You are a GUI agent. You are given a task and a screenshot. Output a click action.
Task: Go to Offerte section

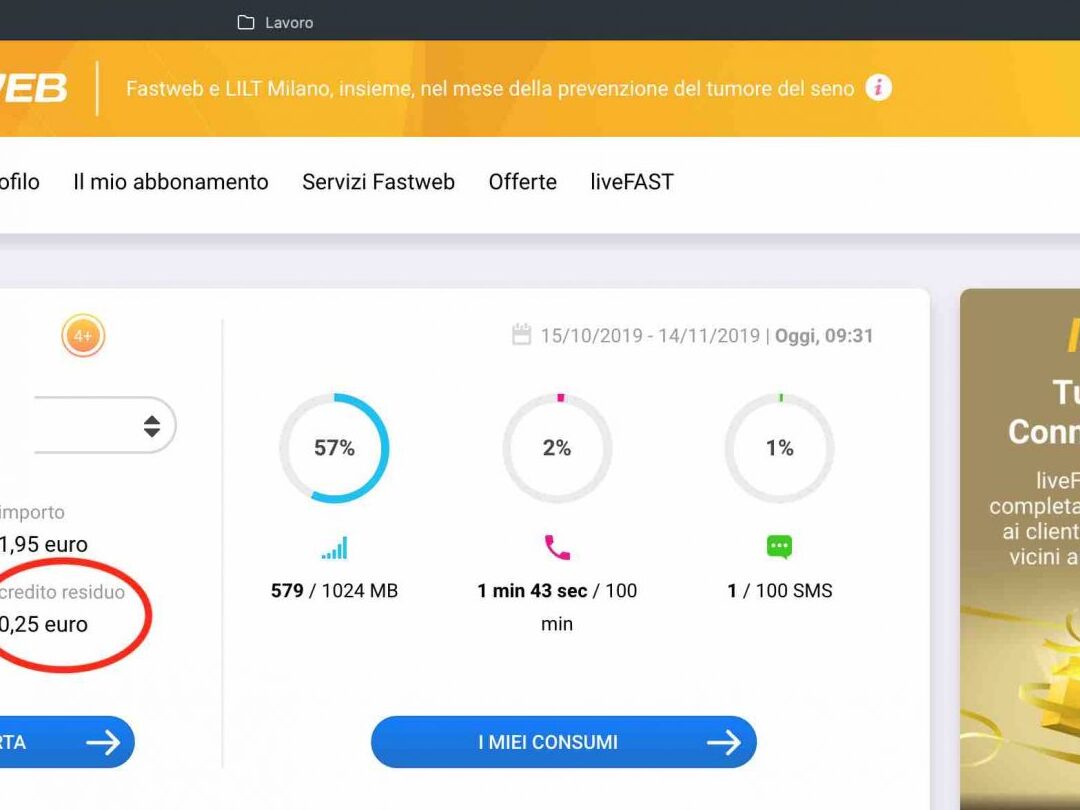[x=522, y=182]
